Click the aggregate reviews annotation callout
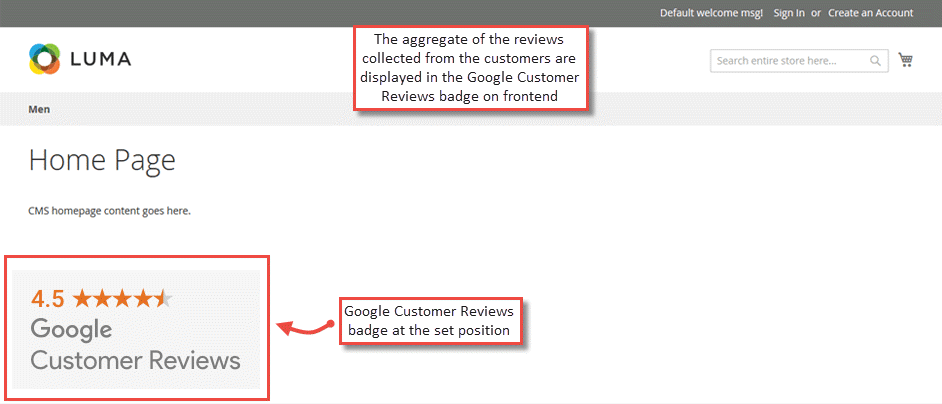942x404 pixels. 470,68
